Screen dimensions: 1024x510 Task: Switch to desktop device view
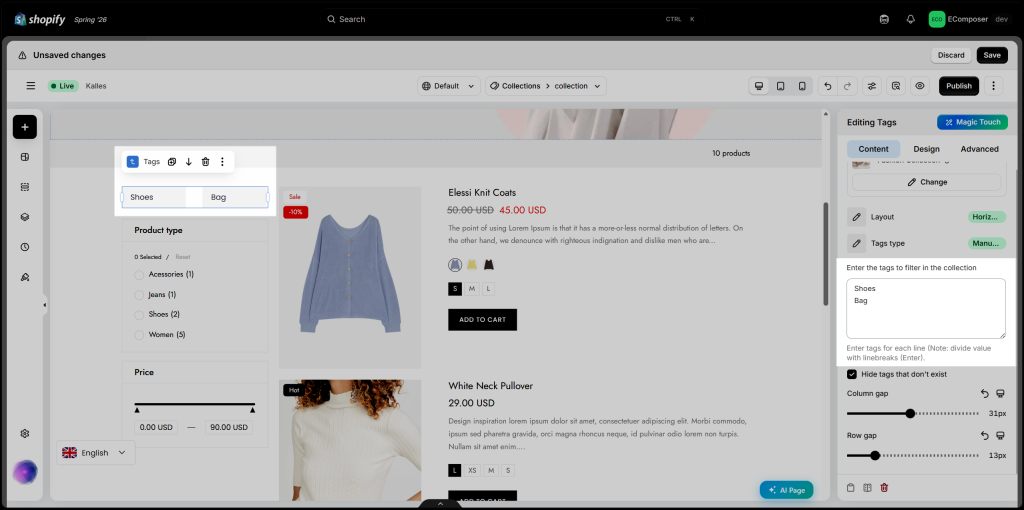click(x=759, y=86)
